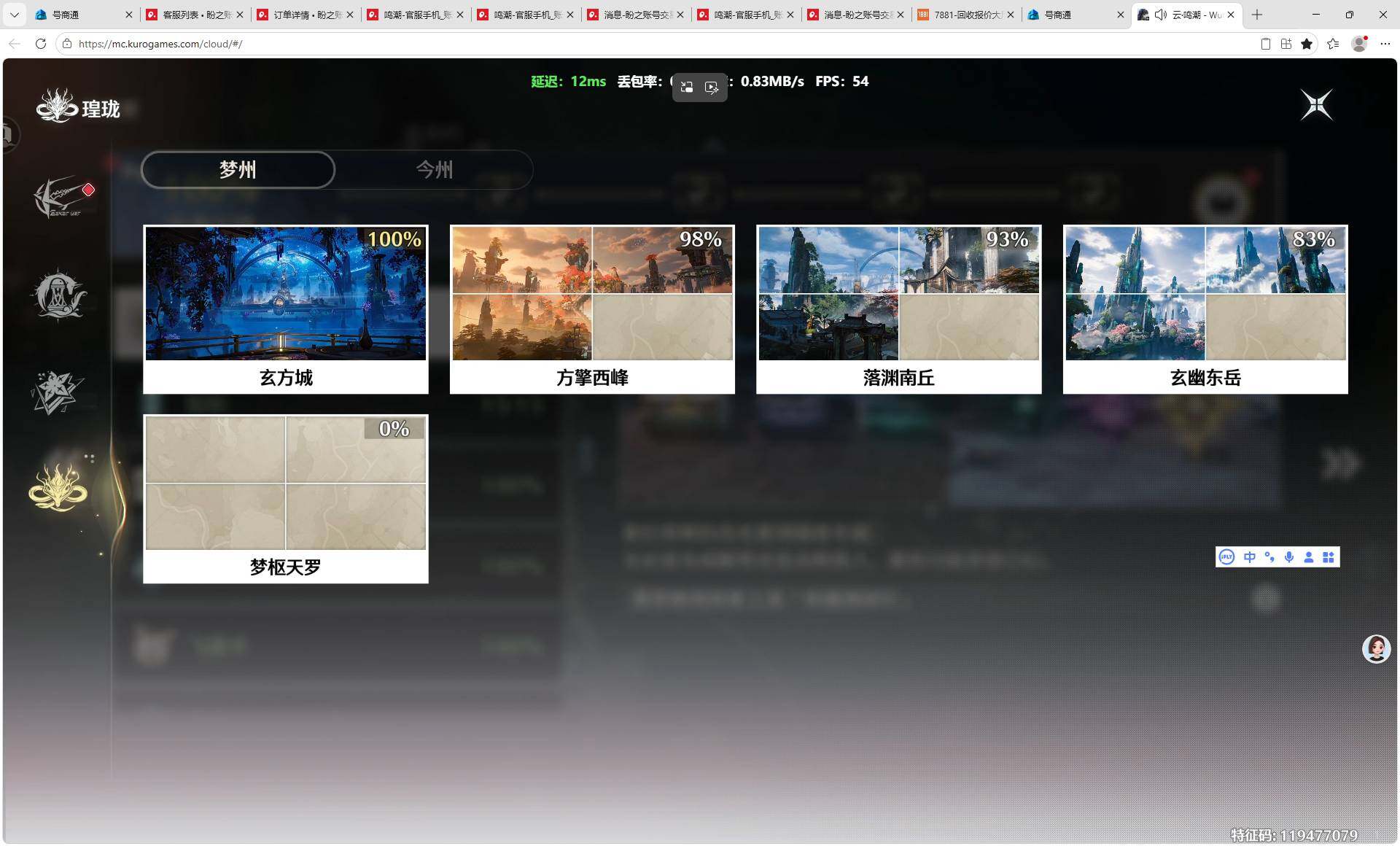Switch to the 今州 region tab

click(x=435, y=170)
